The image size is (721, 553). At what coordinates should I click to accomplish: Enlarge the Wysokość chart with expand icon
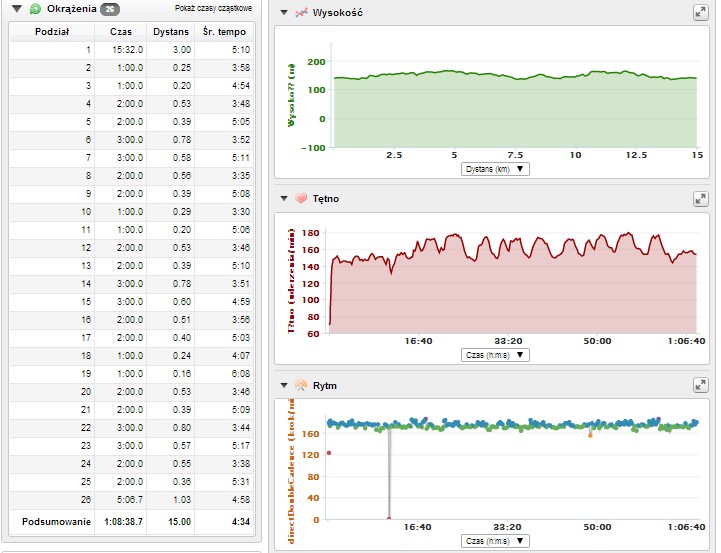coord(700,12)
